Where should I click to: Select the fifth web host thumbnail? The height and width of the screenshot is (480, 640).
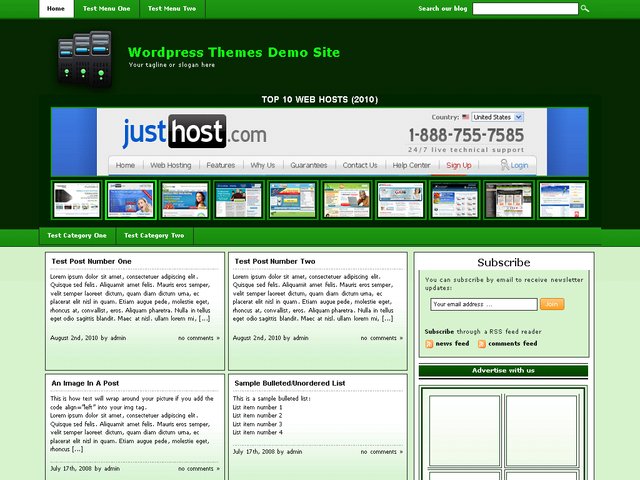293,200
